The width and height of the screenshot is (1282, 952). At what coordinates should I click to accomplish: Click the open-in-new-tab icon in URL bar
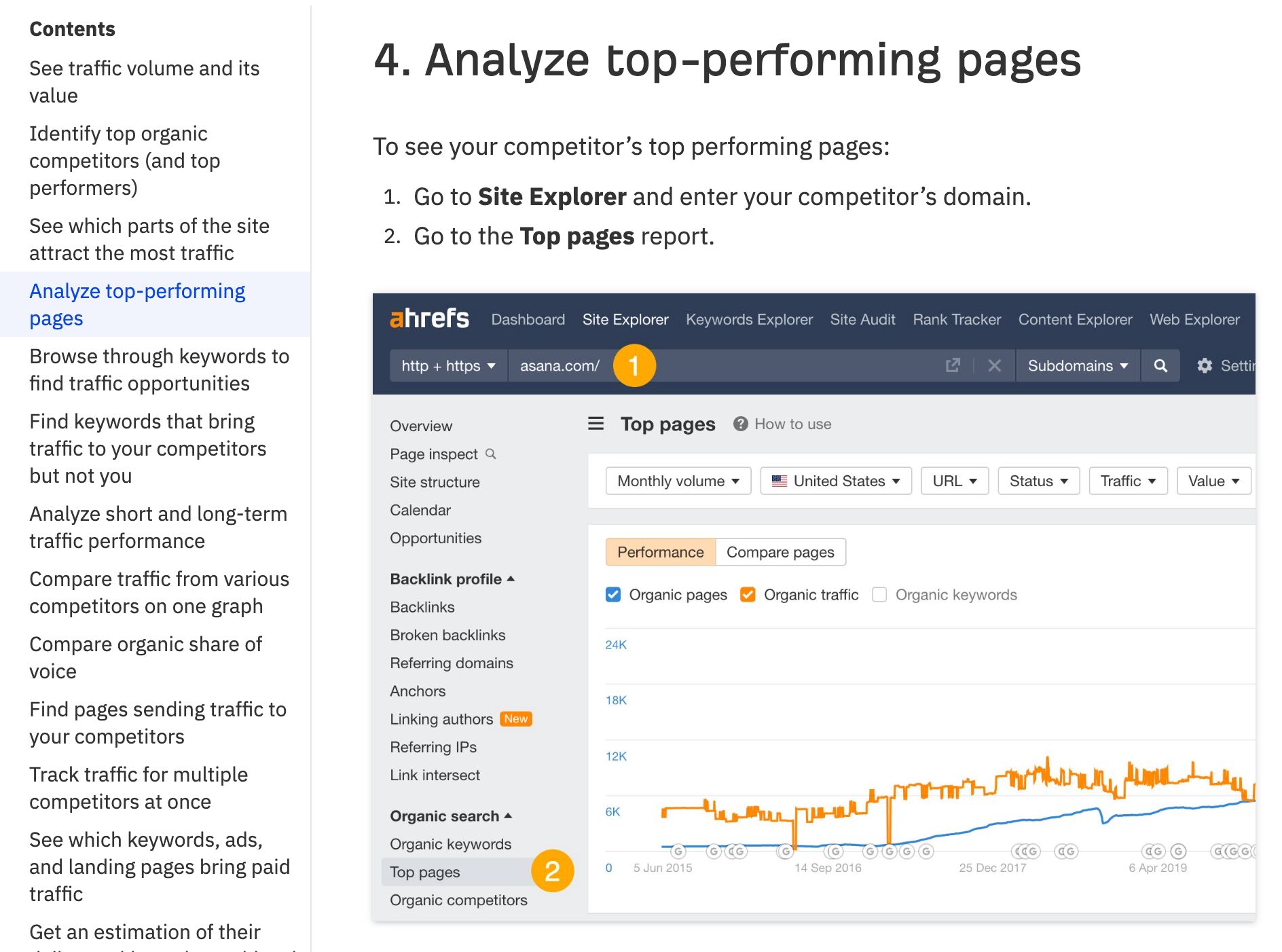coord(953,366)
